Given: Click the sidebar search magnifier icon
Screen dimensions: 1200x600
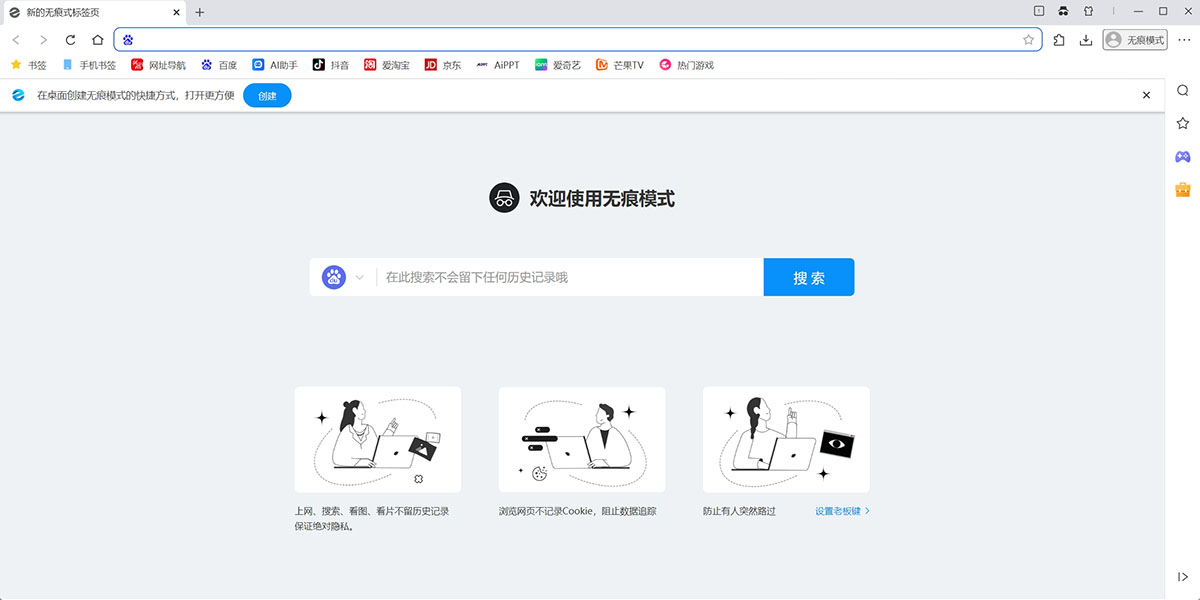Looking at the screenshot, I should pos(1182,91).
